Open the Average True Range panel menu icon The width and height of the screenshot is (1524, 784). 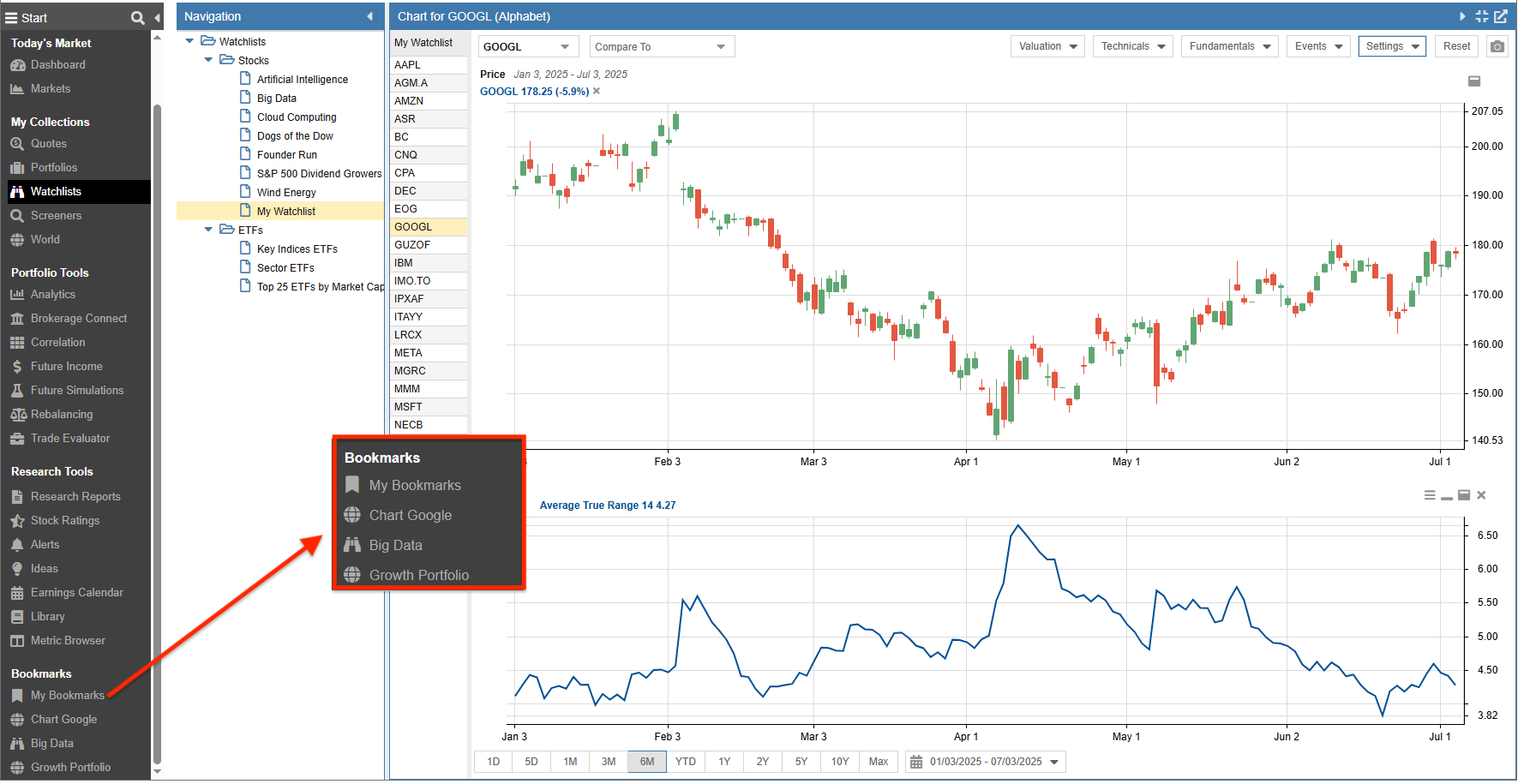point(1430,495)
